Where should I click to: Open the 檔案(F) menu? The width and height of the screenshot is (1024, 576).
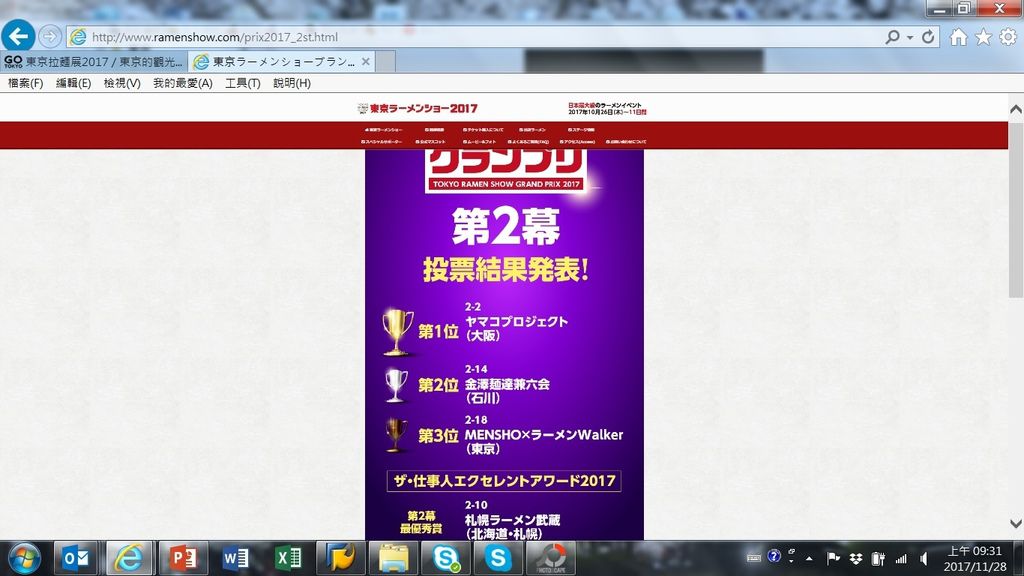tap(25, 83)
